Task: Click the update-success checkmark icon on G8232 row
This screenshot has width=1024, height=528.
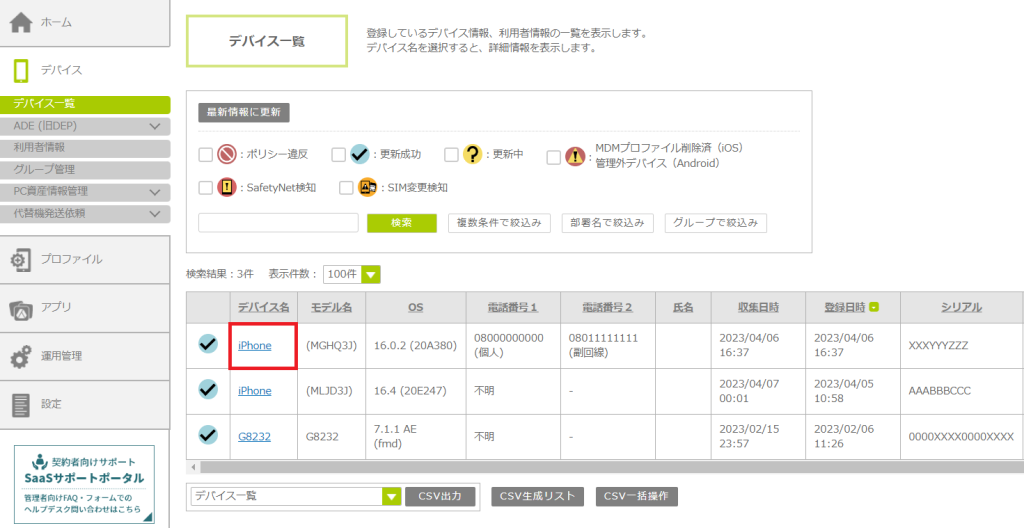Action: (208, 435)
